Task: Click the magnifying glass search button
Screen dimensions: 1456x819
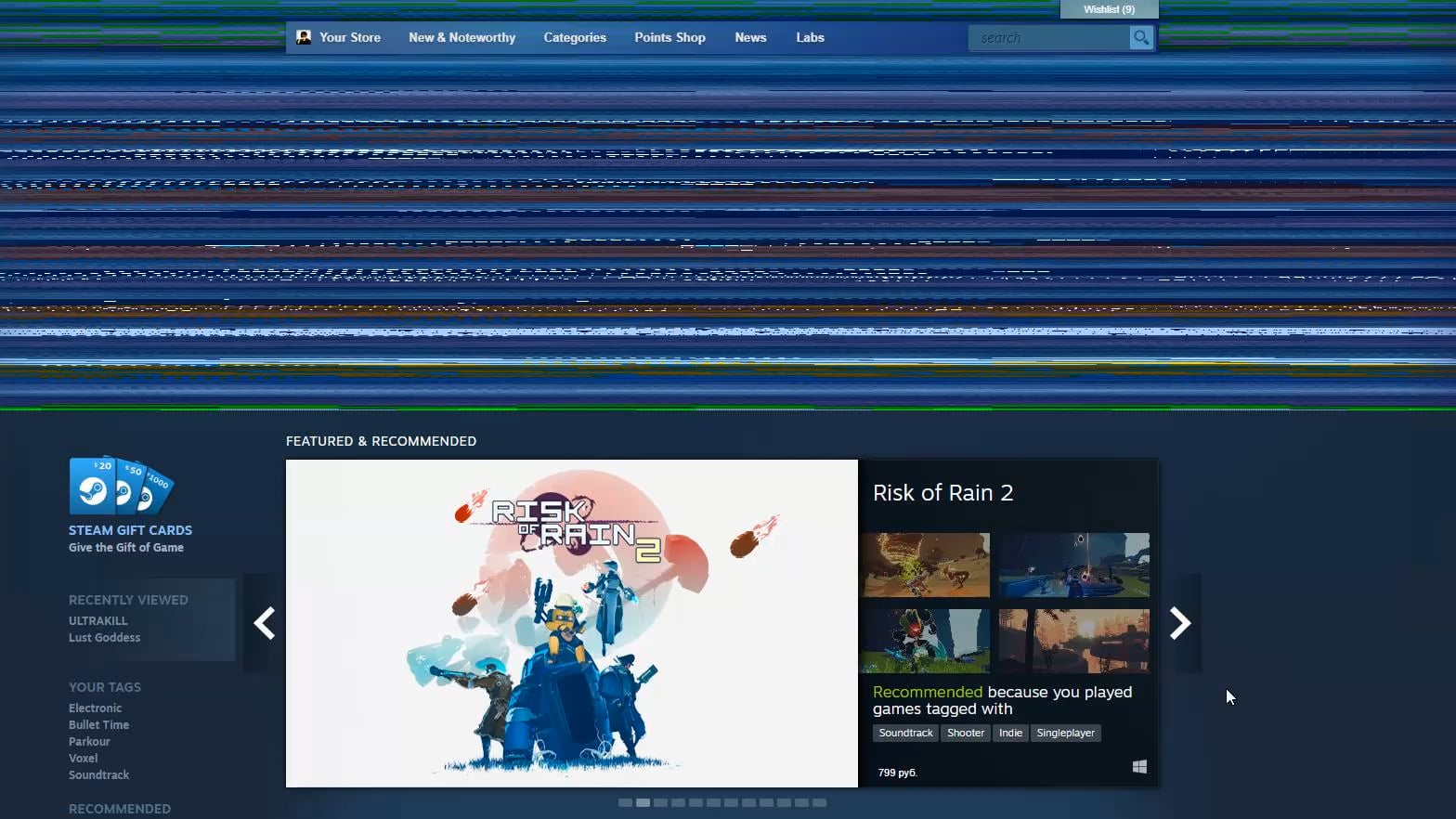Action: point(1140,38)
